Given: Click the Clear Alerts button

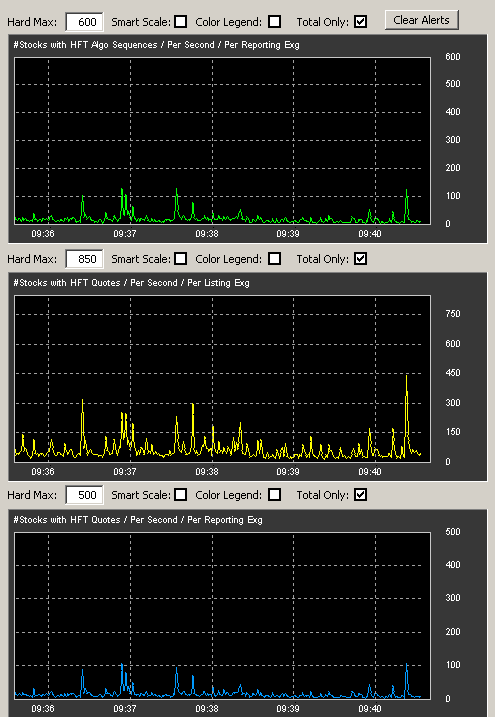Looking at the screenshot, I should pyautogui.click(x=421, y=20).
